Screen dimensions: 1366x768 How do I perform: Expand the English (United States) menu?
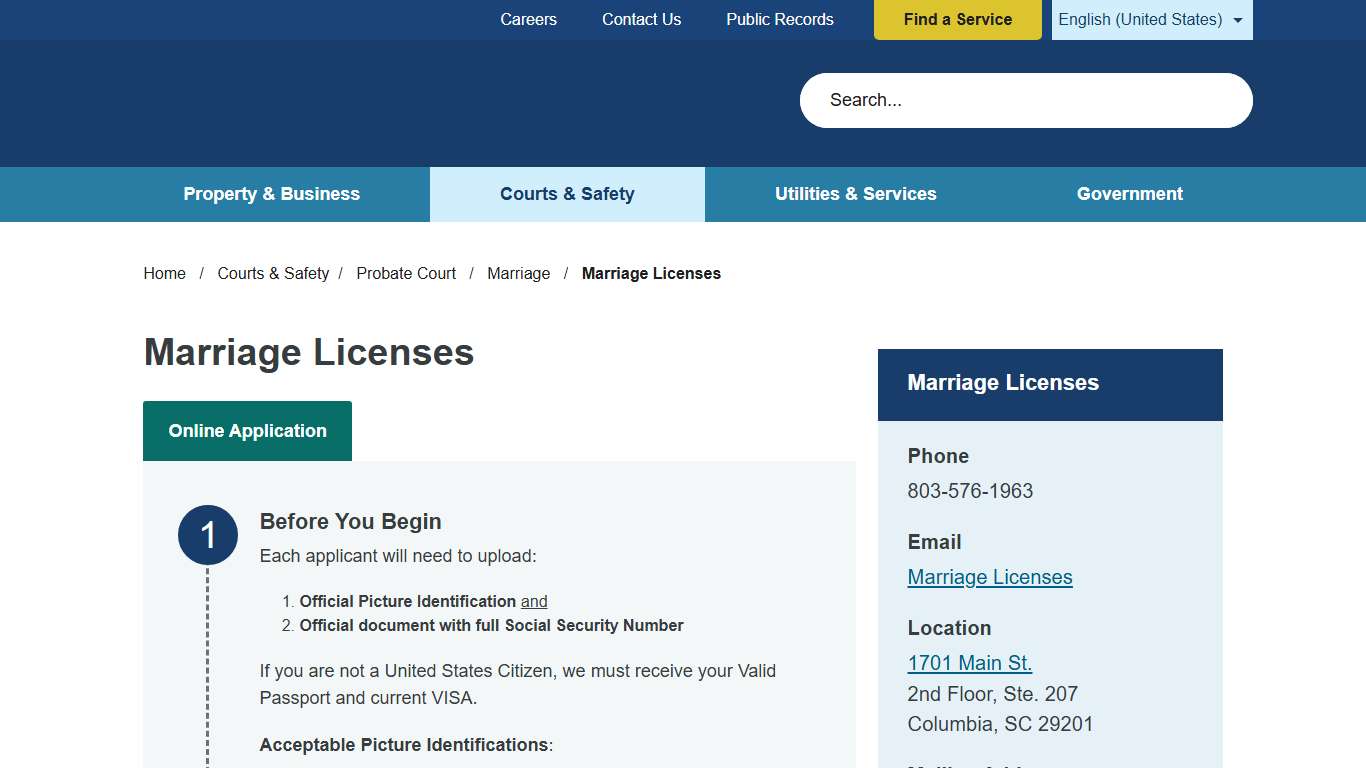coord(1151,19)
